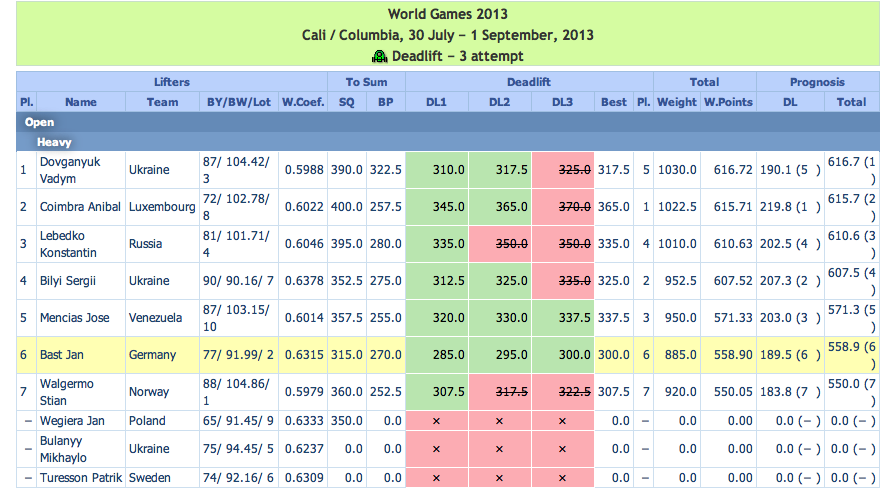The height and width of the screenshot is (494, 887).
Task: Open lifter Coimbra Anibal's entry
Action: click(x=78, y=207)
